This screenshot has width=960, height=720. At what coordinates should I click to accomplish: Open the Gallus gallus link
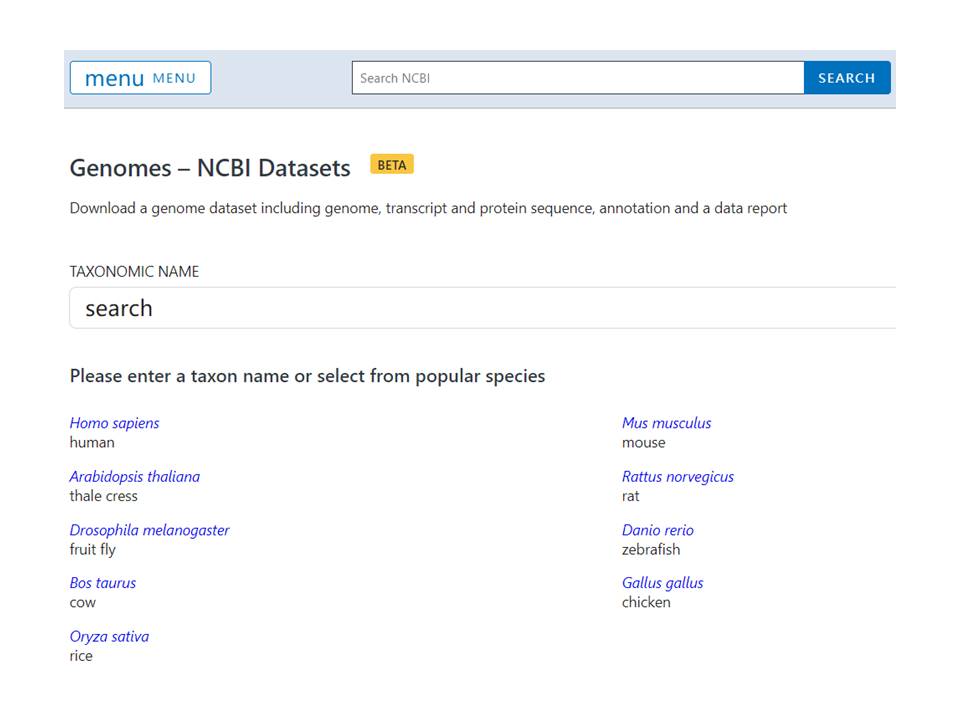[x=662, y=583]
